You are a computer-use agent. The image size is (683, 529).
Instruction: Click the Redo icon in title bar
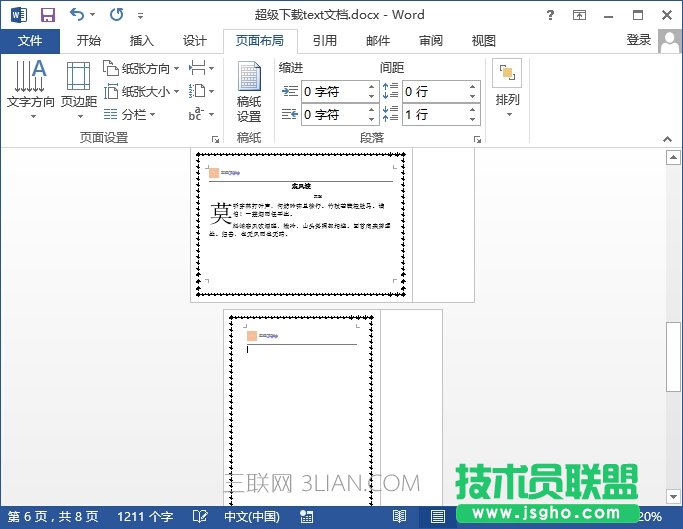coord(115,15)
